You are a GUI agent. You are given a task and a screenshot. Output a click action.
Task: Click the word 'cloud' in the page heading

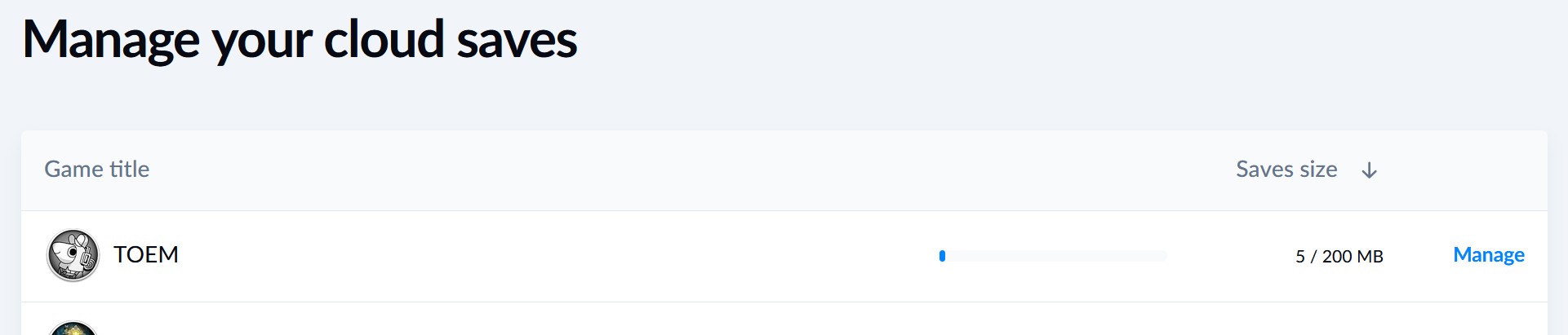[384, 41]
